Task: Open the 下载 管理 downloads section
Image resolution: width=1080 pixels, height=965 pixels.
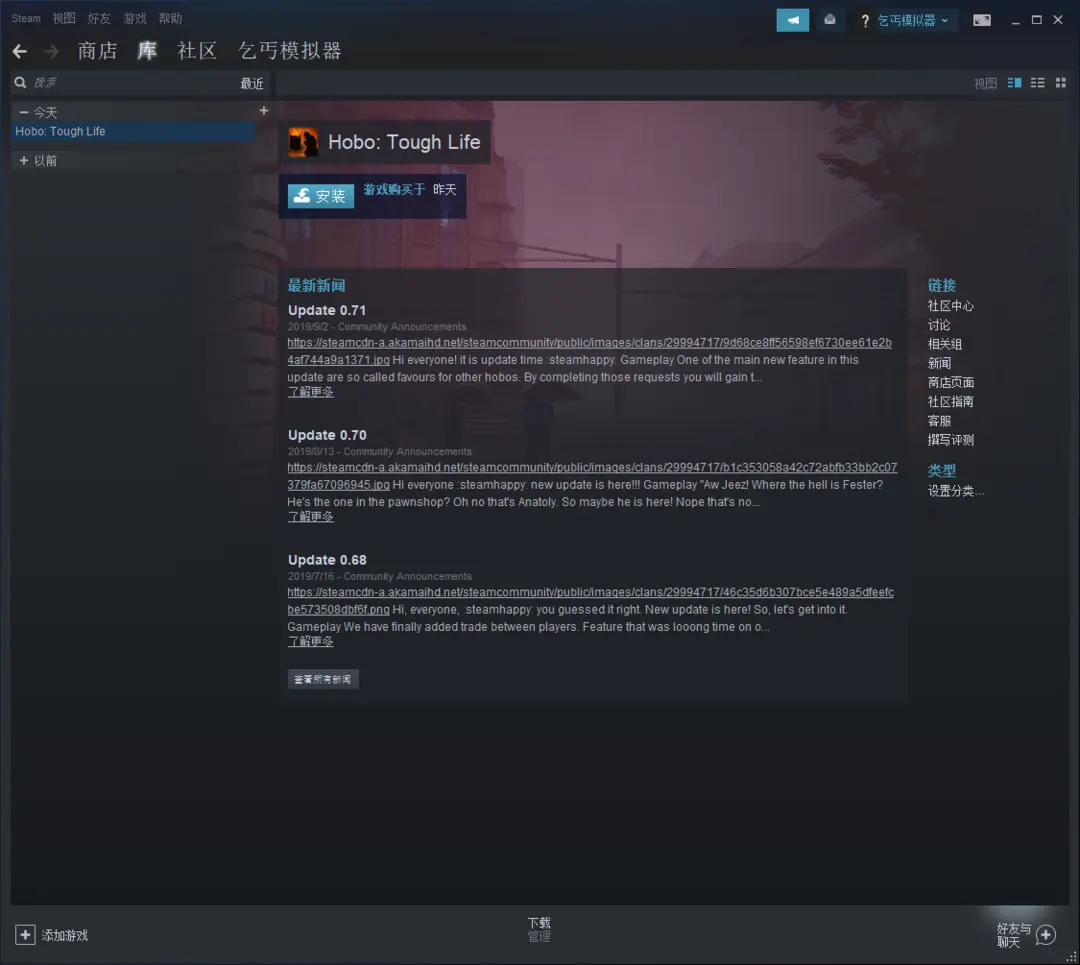Action: point(539,929)
